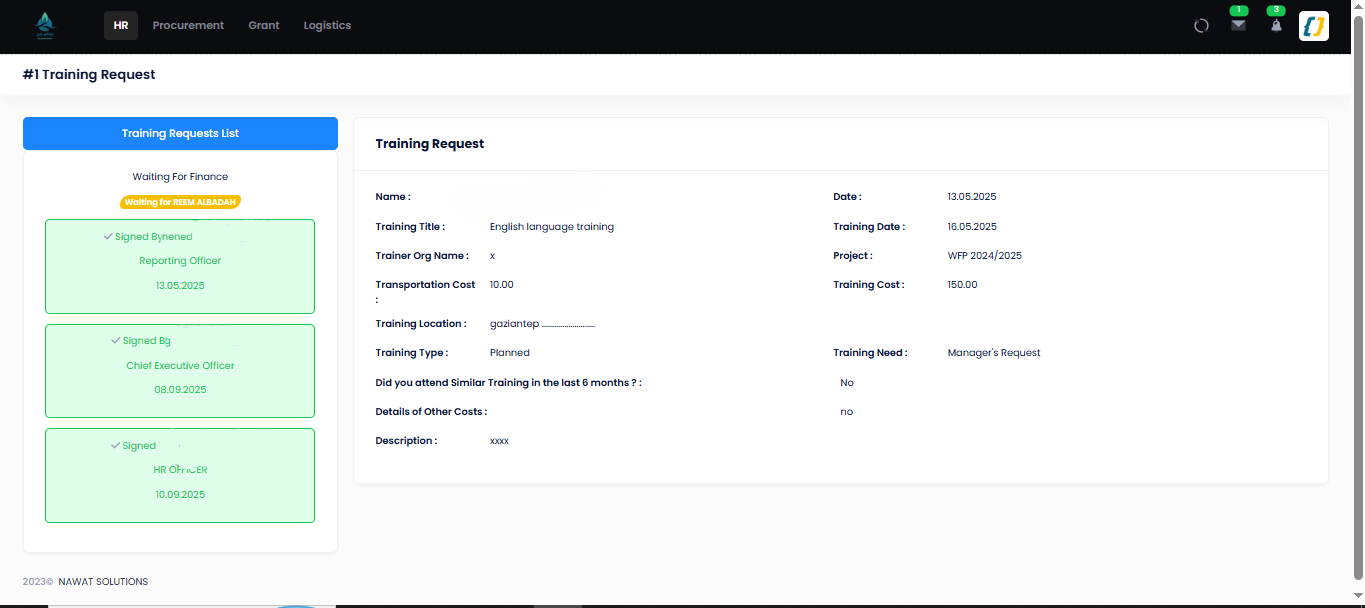Click the training cost value 150.00

[963, 285]
